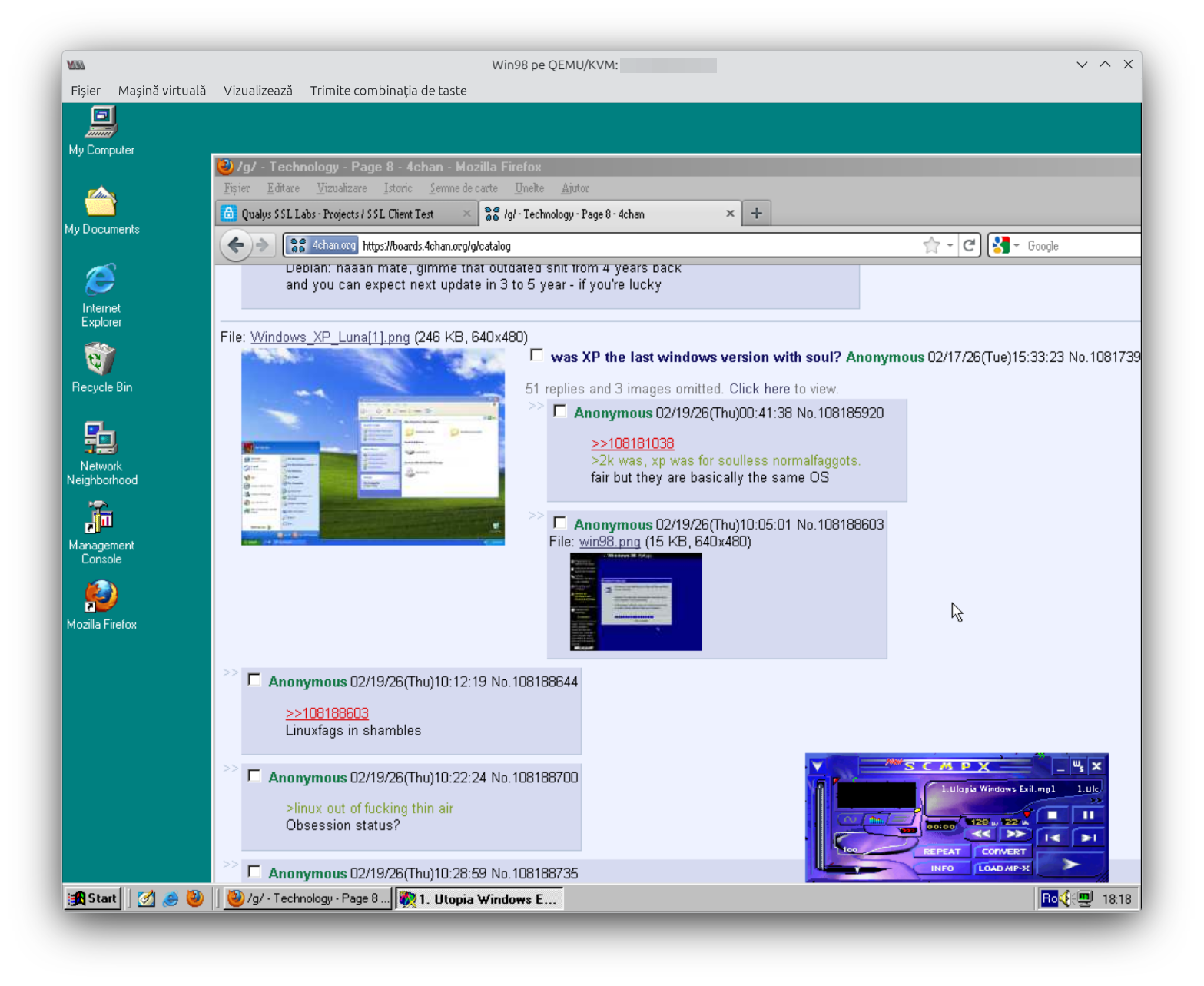1204x986 pixels.
Task: Open Firefox Istoric menu
Action: (398, 188)
